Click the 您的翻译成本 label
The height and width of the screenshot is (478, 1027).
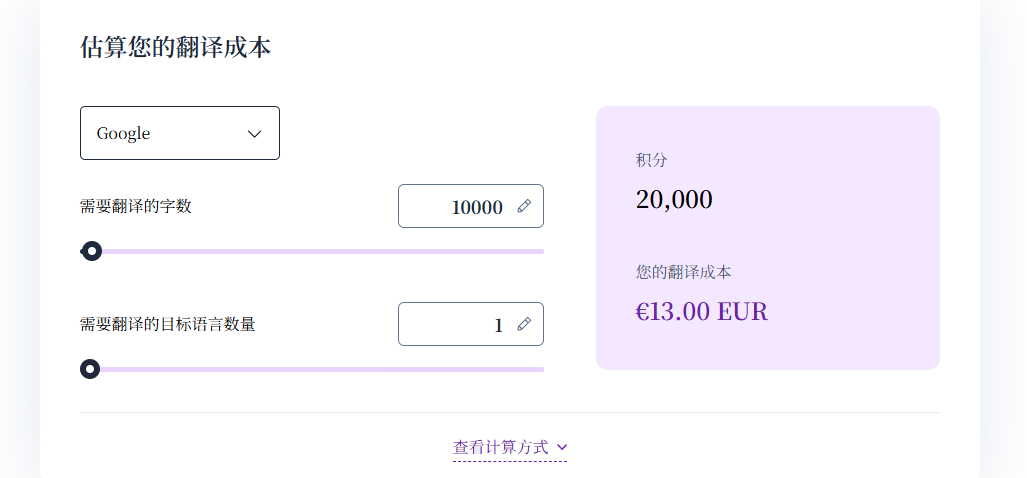click(x=684, y=272)
